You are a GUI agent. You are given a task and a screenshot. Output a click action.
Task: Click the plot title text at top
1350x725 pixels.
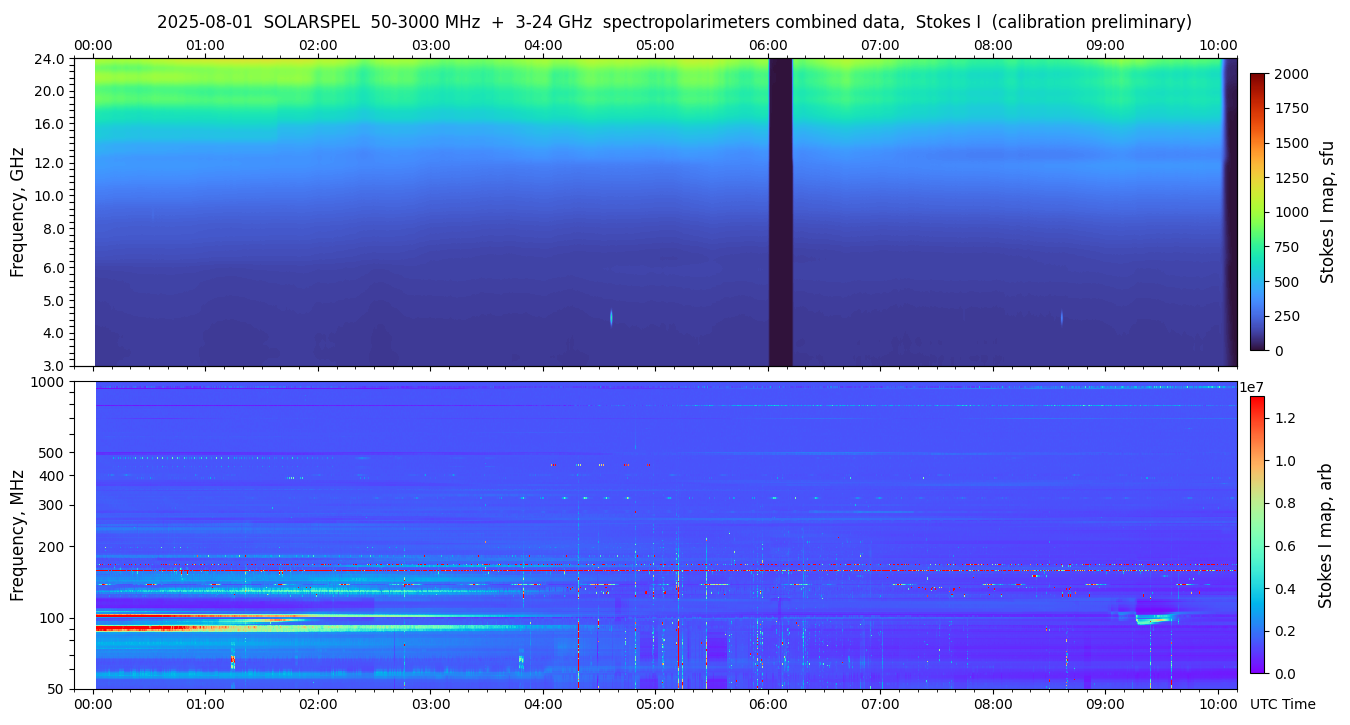click(x=674, y=22)
